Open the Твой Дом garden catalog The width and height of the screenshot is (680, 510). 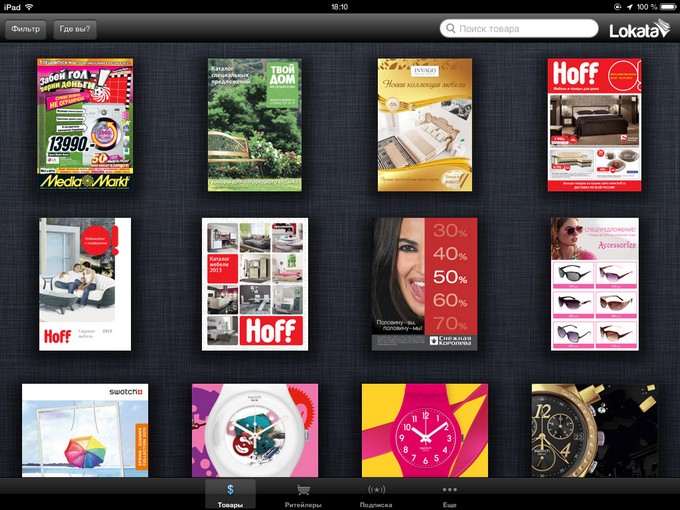point(255,125)
